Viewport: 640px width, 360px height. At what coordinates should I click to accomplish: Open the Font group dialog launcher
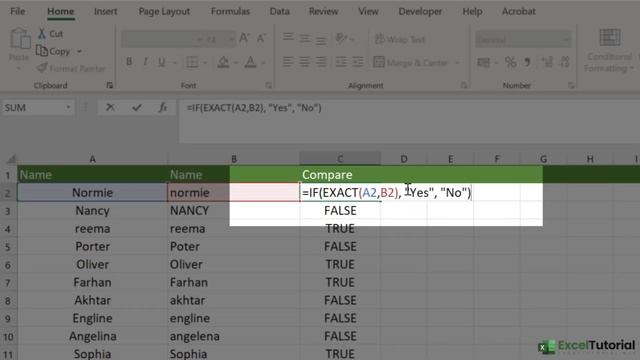point(268,85)
